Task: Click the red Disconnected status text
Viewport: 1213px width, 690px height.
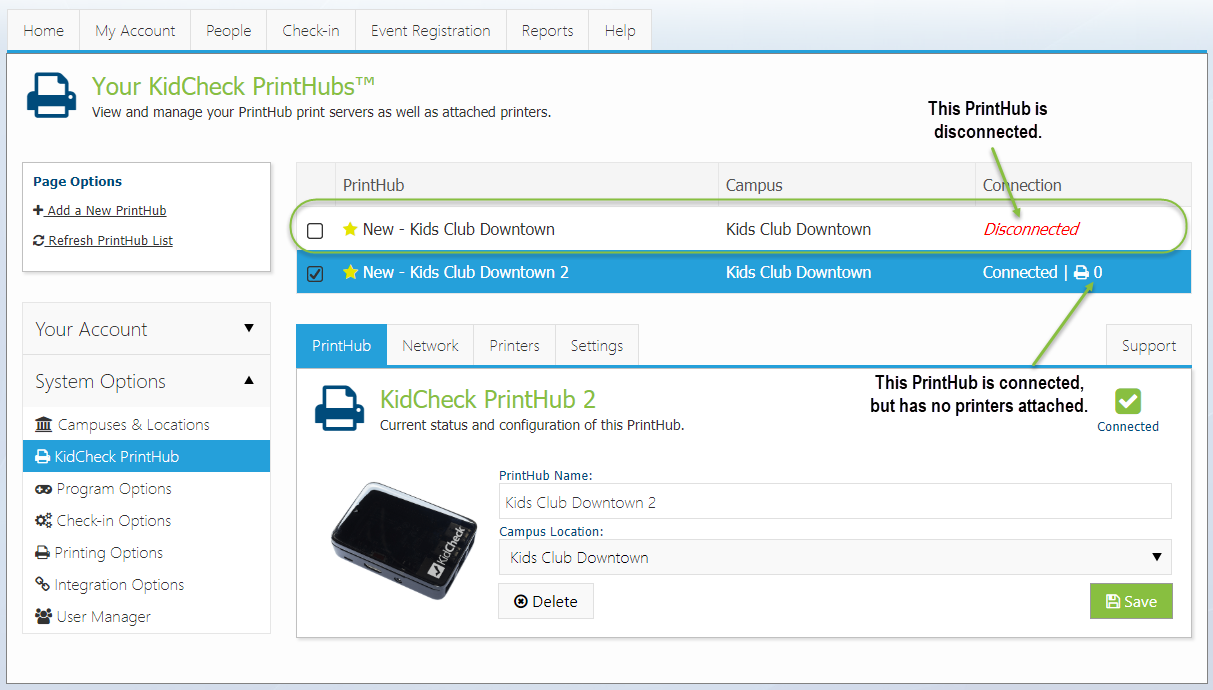Action: pyautogui.click(x=1031, y=229)
